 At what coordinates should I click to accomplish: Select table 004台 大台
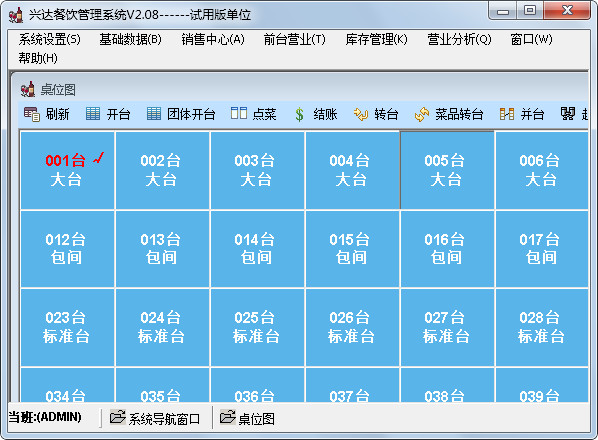point(352,170)
